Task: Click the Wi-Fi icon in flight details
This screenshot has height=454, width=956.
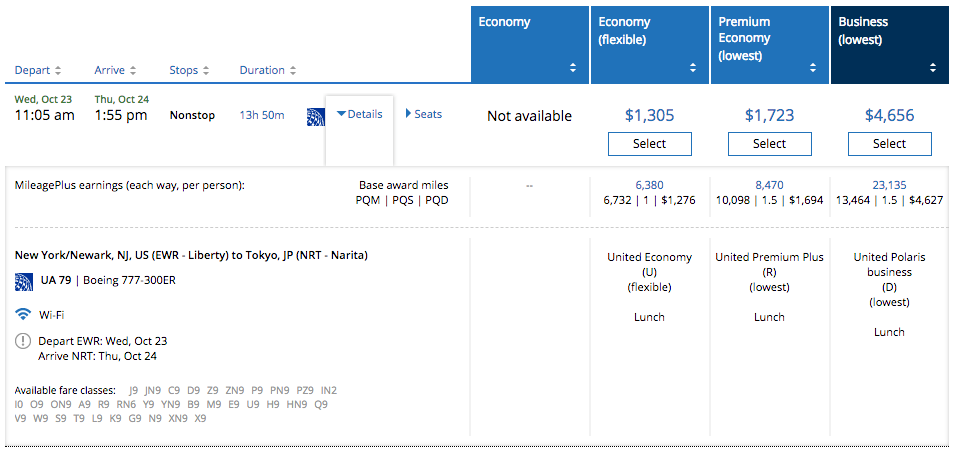Action: pyautogui.click(x=23, y=313)
